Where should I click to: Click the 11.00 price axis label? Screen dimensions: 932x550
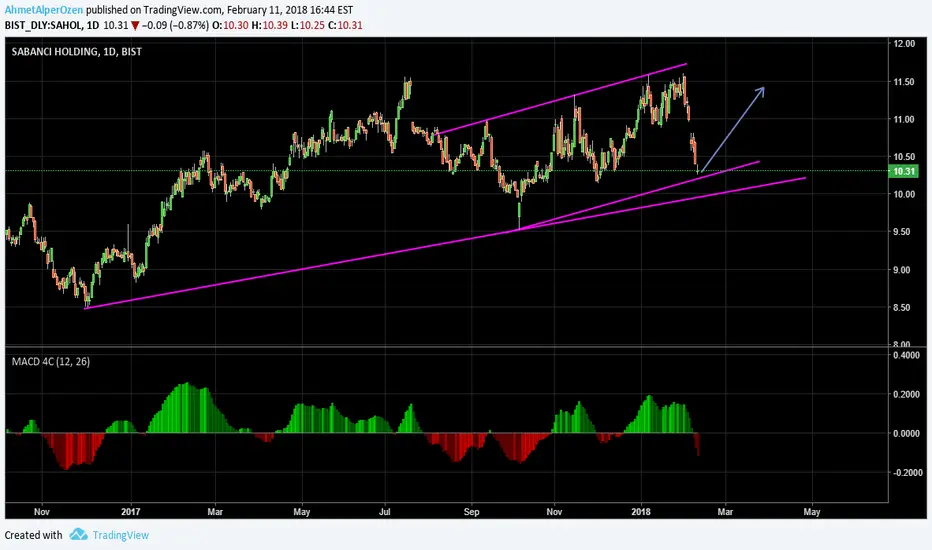coord(904,119)
